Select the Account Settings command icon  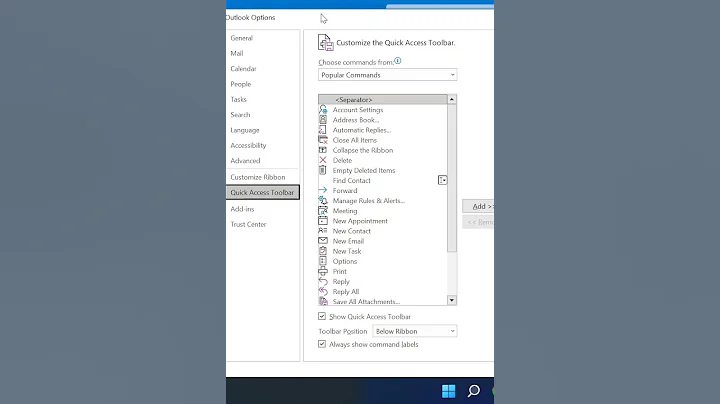coord(323,110)
